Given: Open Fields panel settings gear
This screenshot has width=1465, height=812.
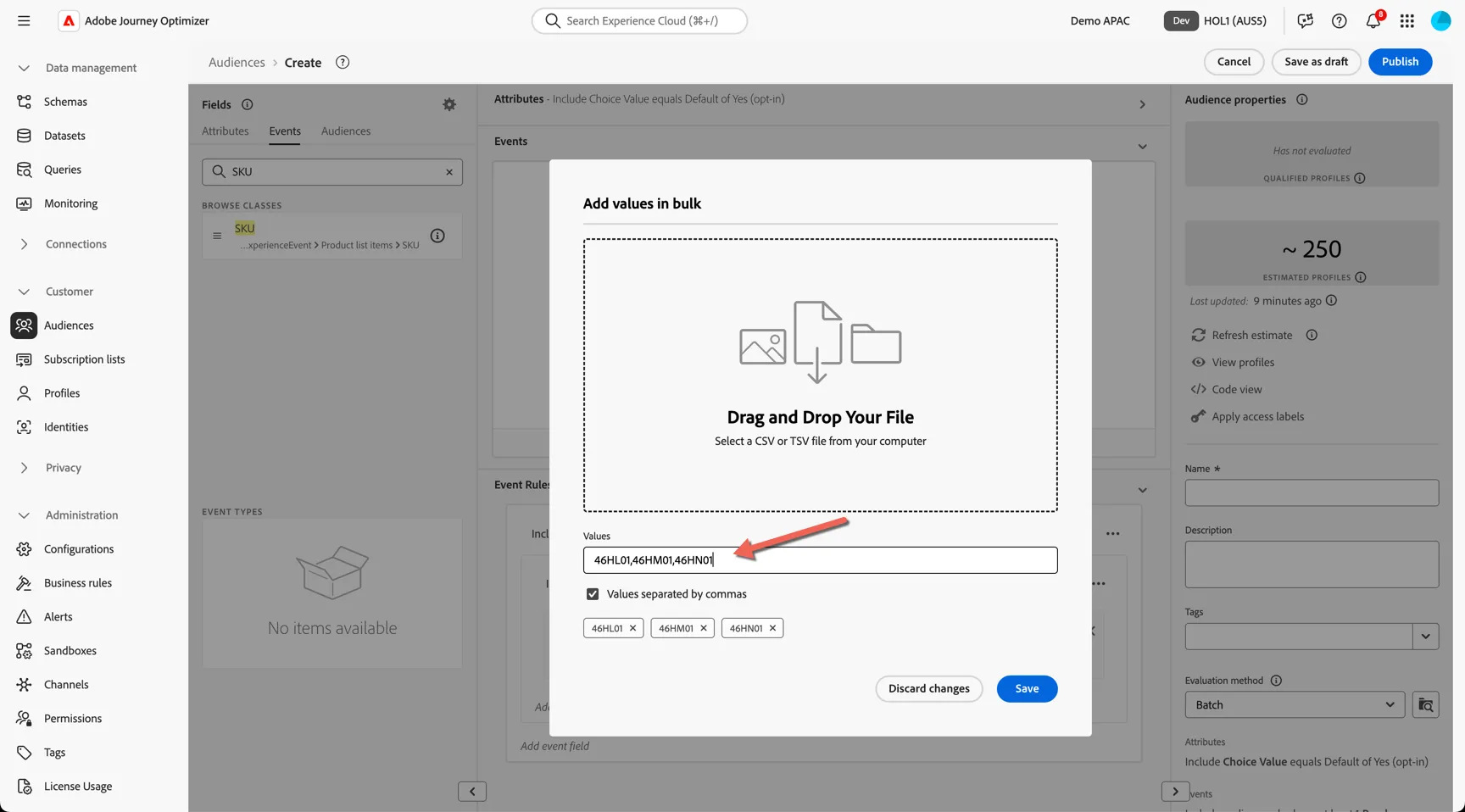Looking at the screenshot, I should pos(449,104).
